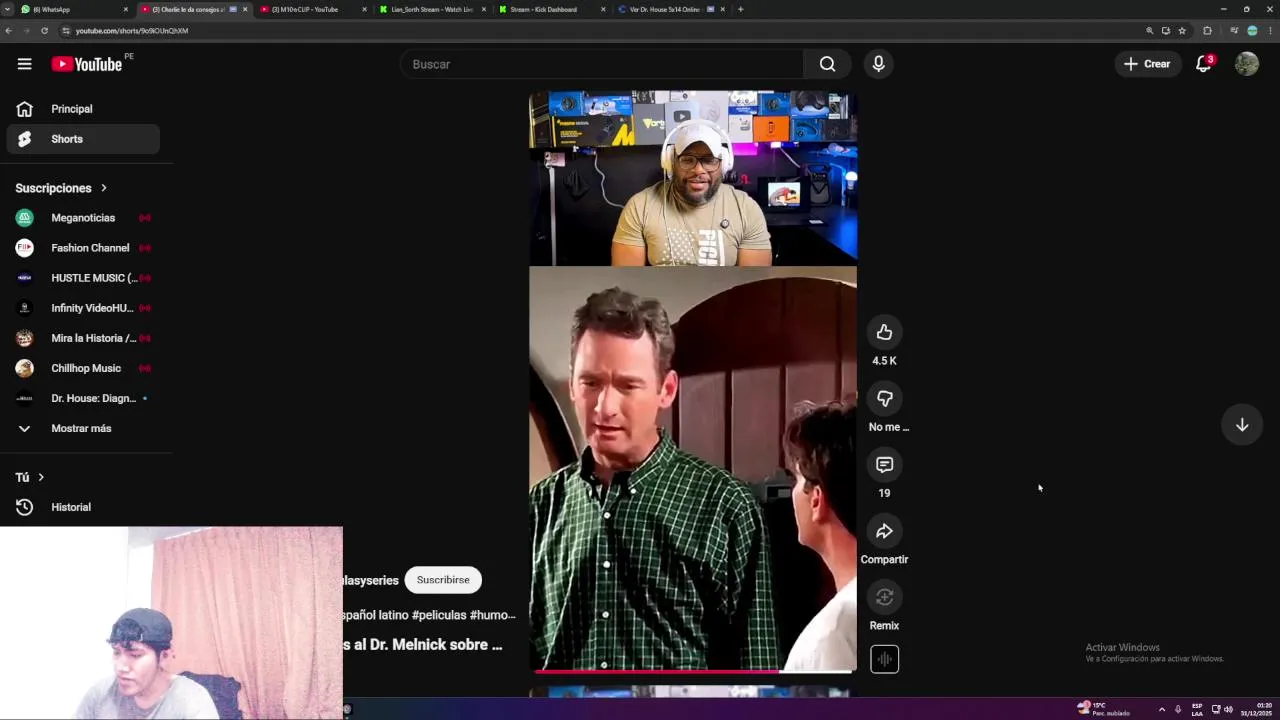The height and width of the screenshot is (720, 1280).
Task: Click the address bar URL
Action: tap(132, 31)
